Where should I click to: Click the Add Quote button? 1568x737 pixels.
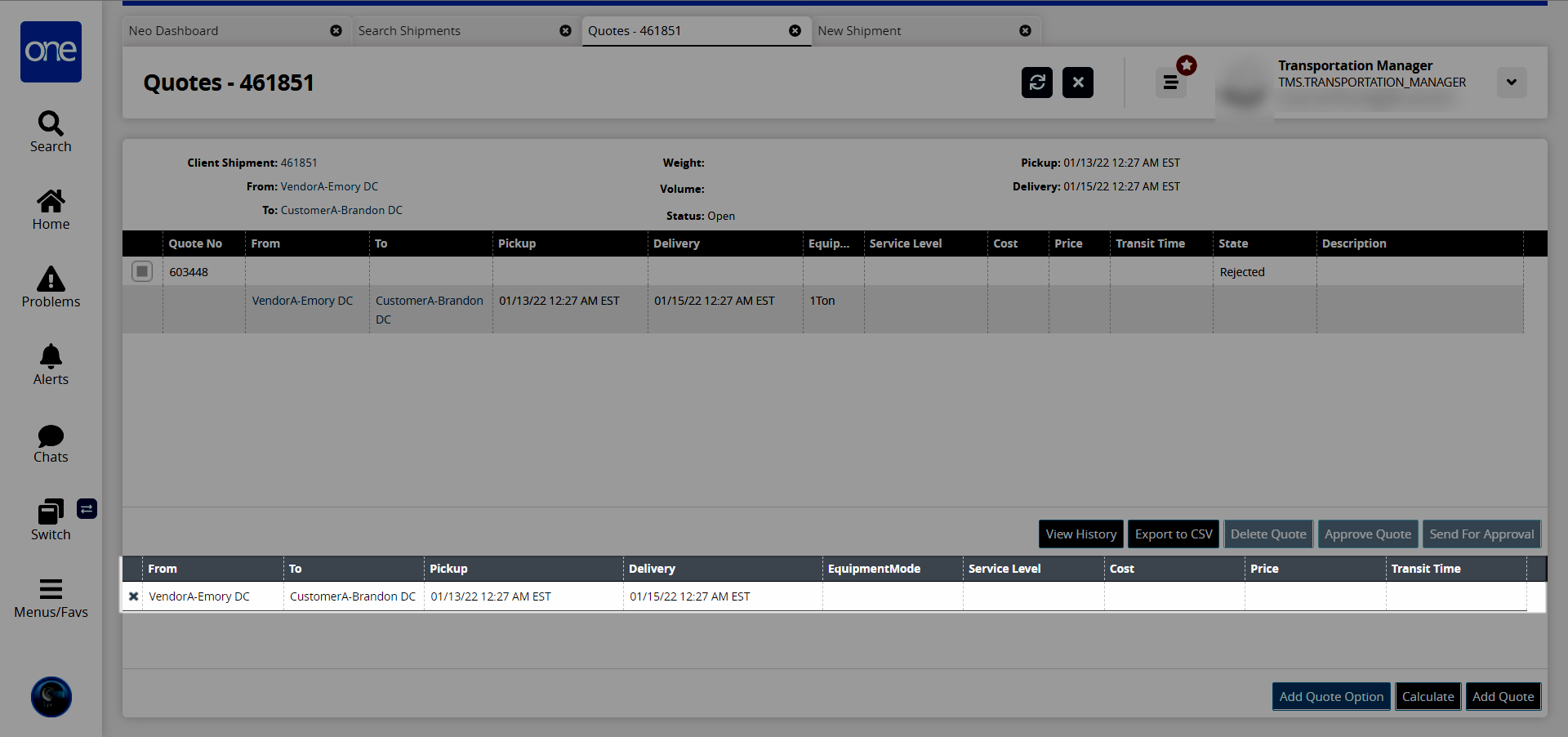(x=1503, y=697)
